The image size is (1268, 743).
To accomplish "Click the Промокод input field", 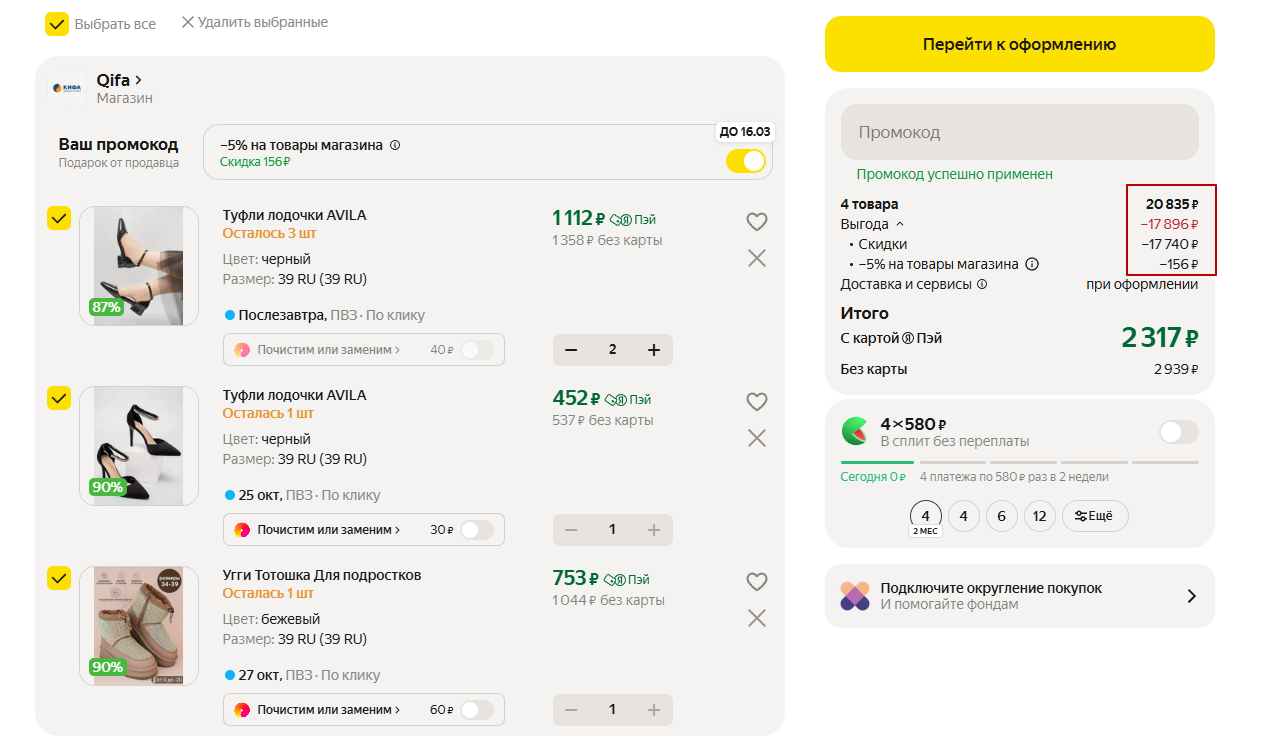I will [1019, 132].
